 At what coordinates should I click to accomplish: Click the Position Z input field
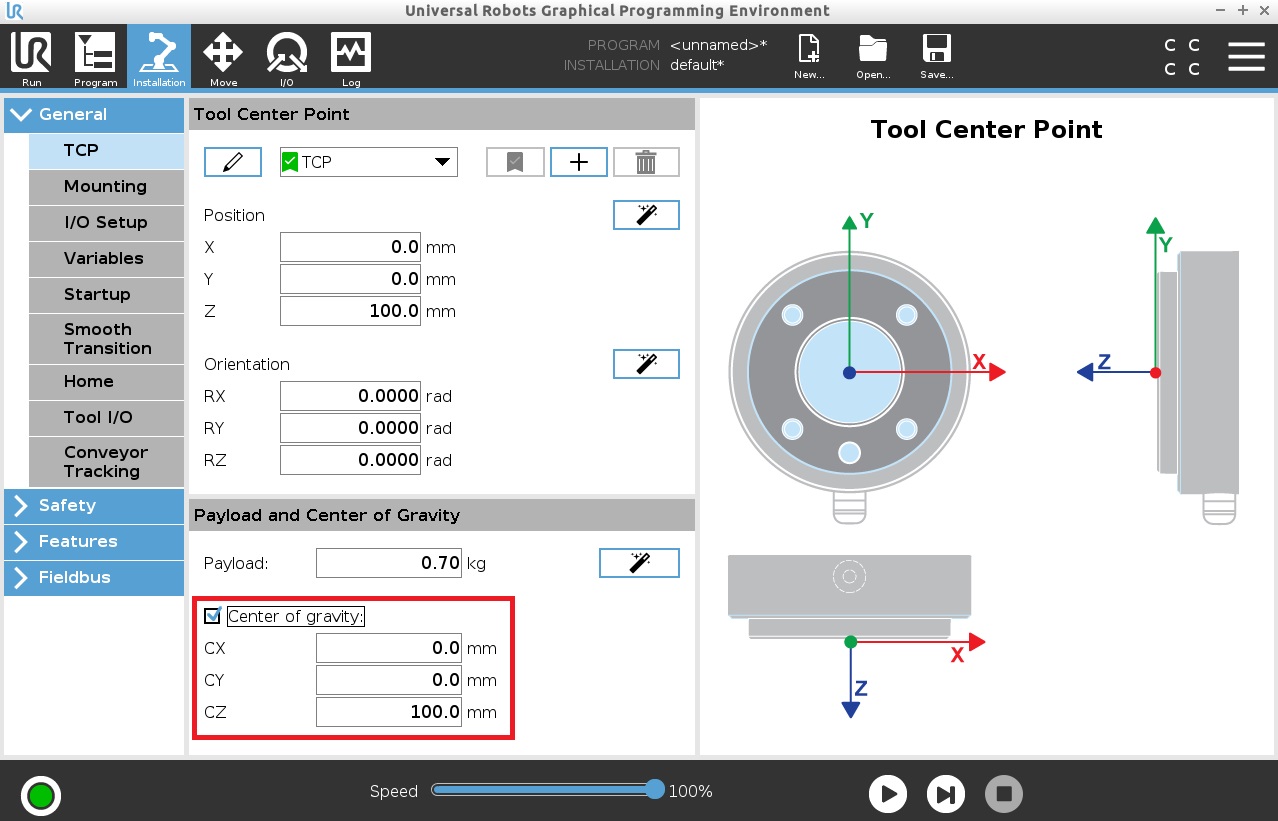point(351,311)
